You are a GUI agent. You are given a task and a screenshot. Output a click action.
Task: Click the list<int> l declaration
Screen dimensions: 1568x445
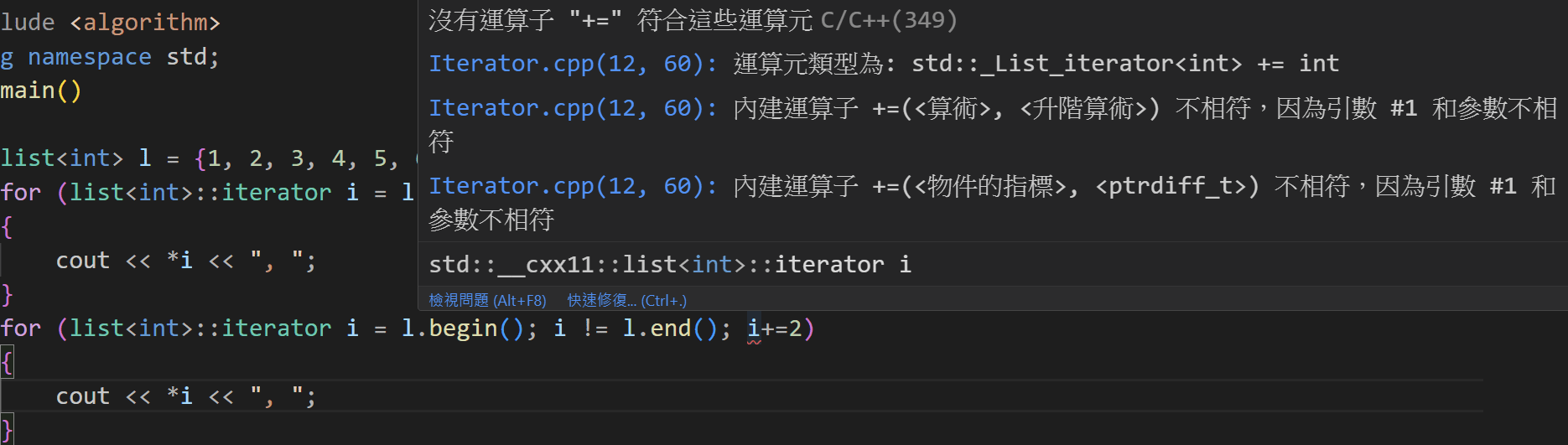(75, 158)
